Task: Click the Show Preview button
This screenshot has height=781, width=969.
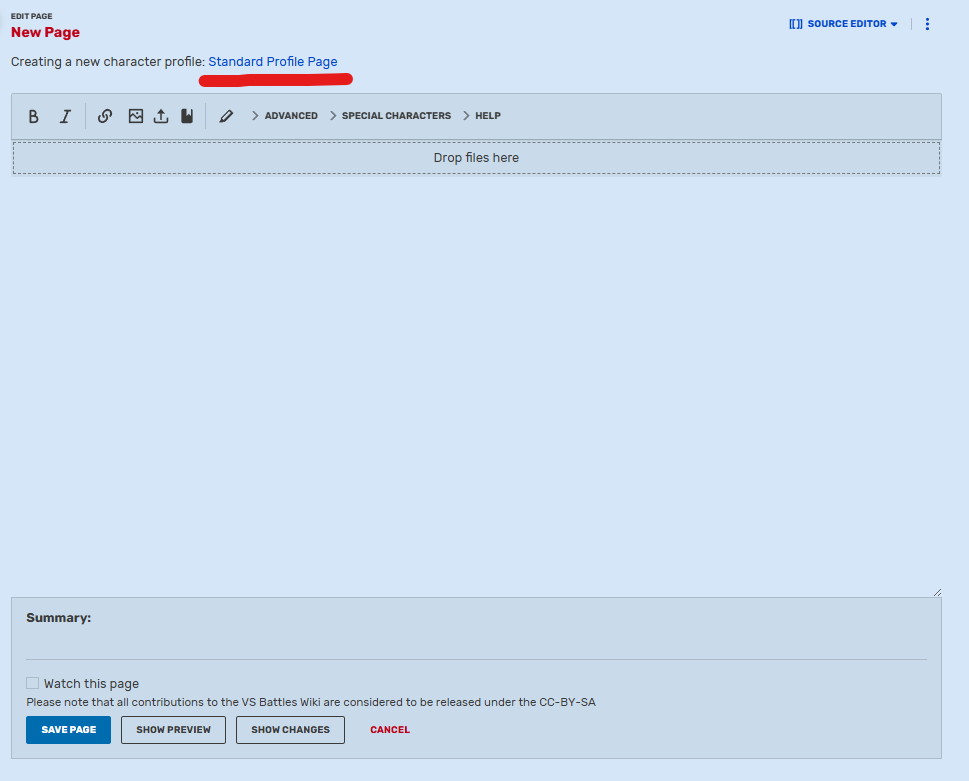Action: [x=174, y=730]
